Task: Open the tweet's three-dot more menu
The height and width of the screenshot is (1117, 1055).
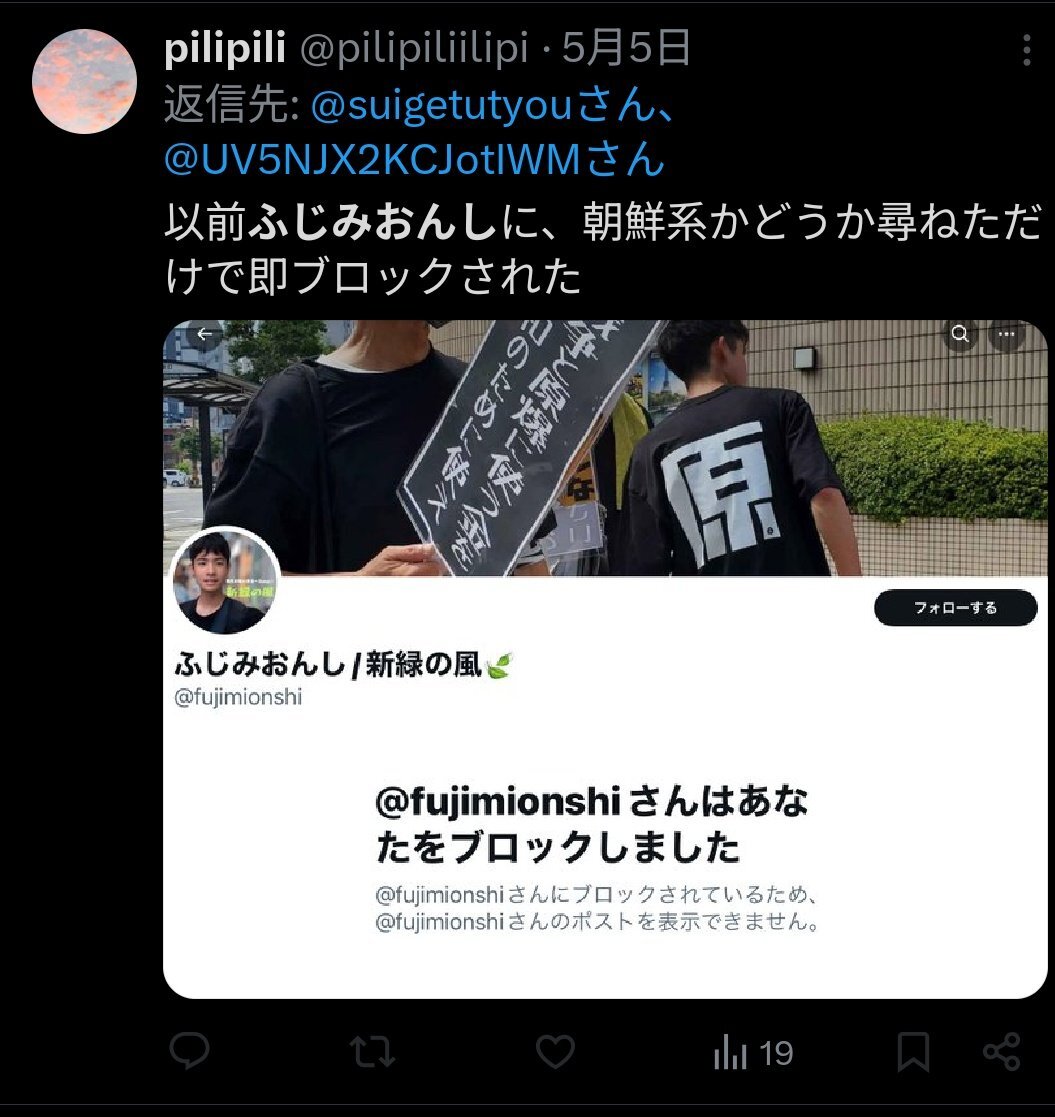Action: click(1027, 50)
